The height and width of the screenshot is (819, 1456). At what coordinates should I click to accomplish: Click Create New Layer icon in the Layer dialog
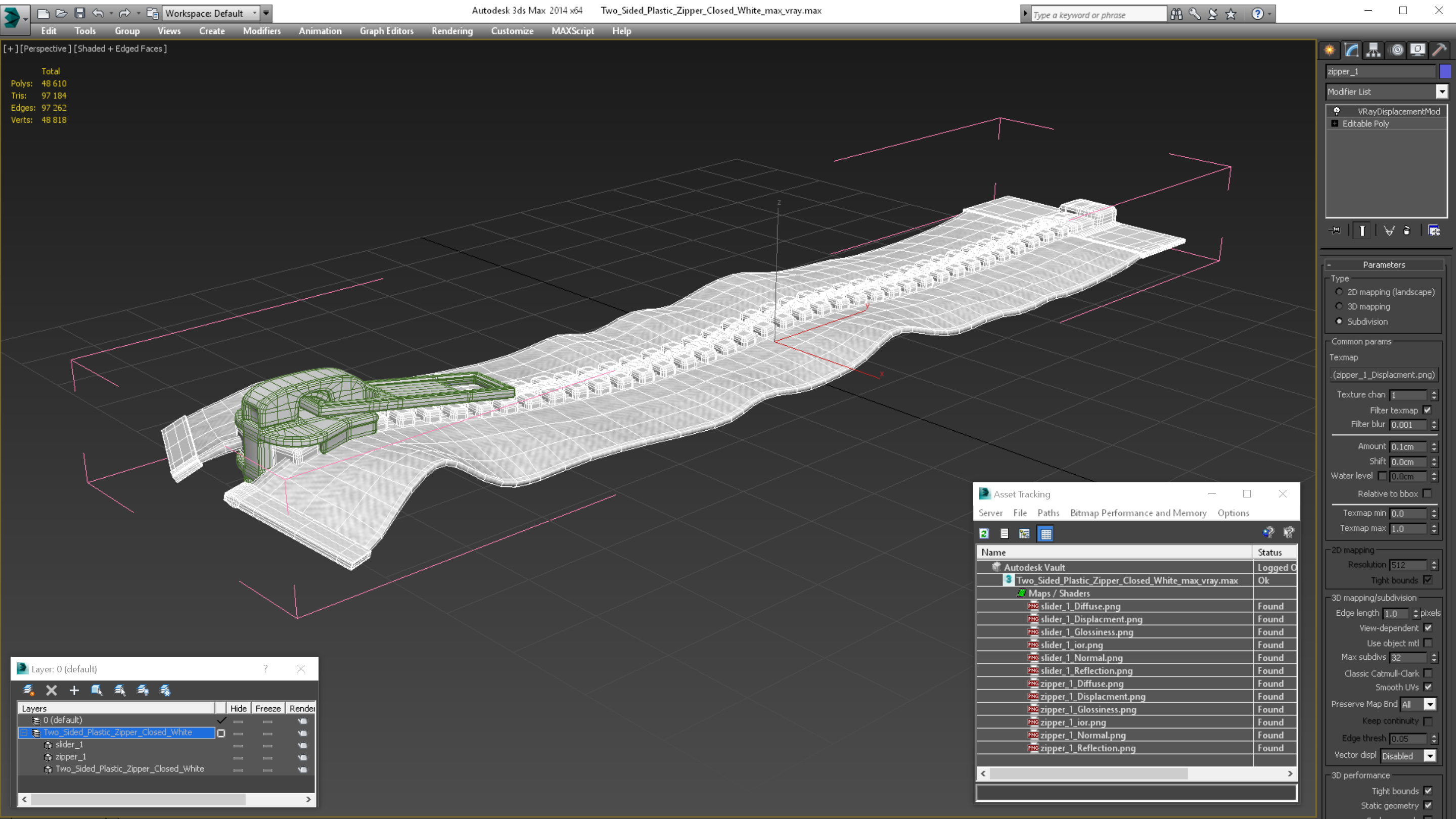[x=28, y=690]
